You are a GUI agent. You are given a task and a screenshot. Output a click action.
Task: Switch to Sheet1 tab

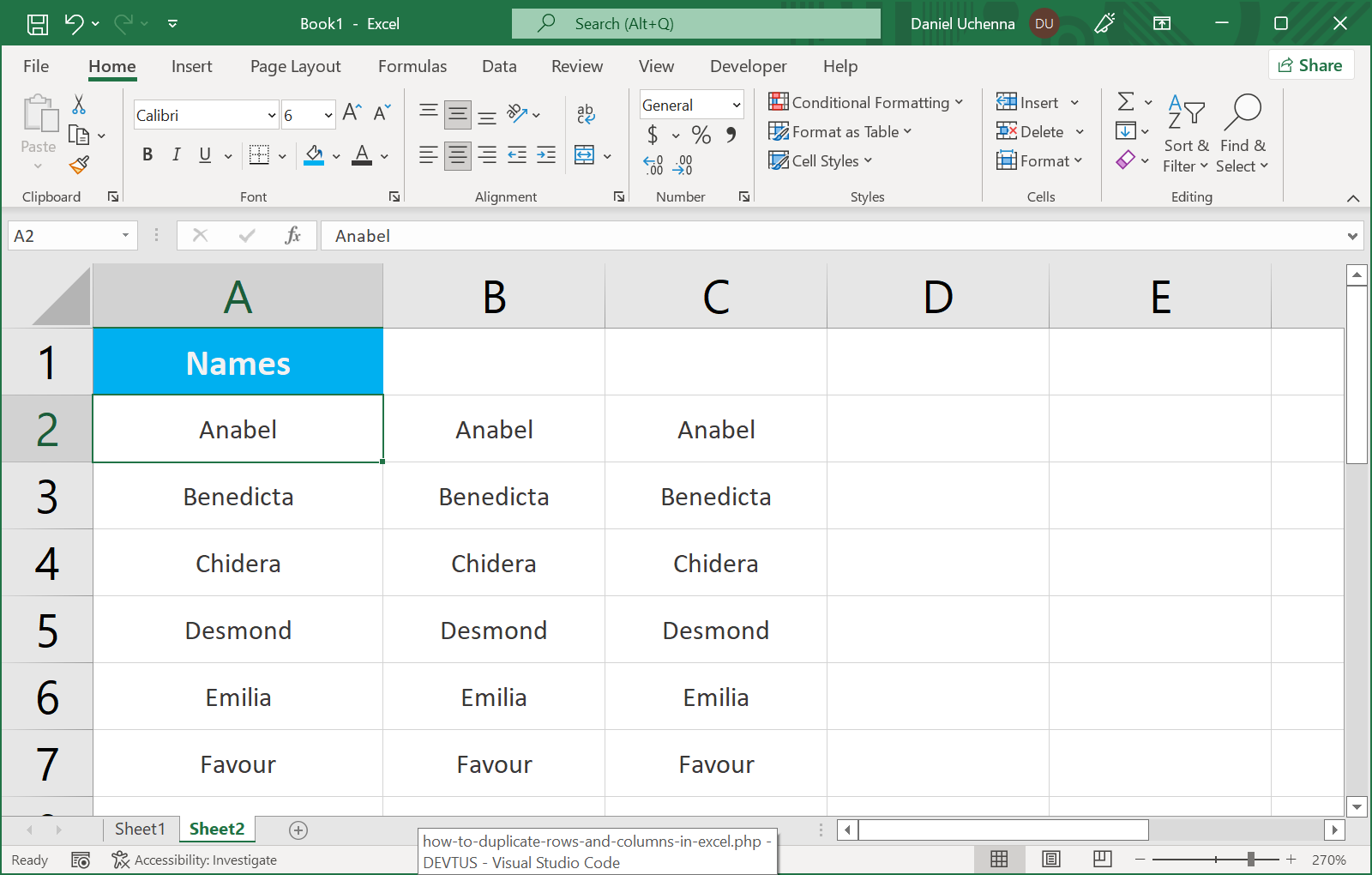(139, 829)
